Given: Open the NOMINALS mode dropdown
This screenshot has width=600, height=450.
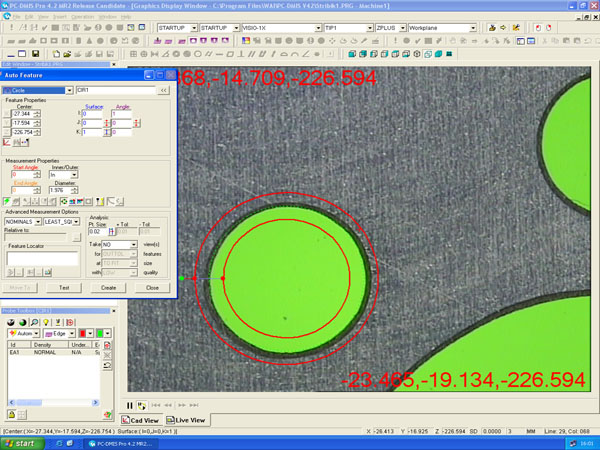Looking at the screenshot, I should pos(38,222).
